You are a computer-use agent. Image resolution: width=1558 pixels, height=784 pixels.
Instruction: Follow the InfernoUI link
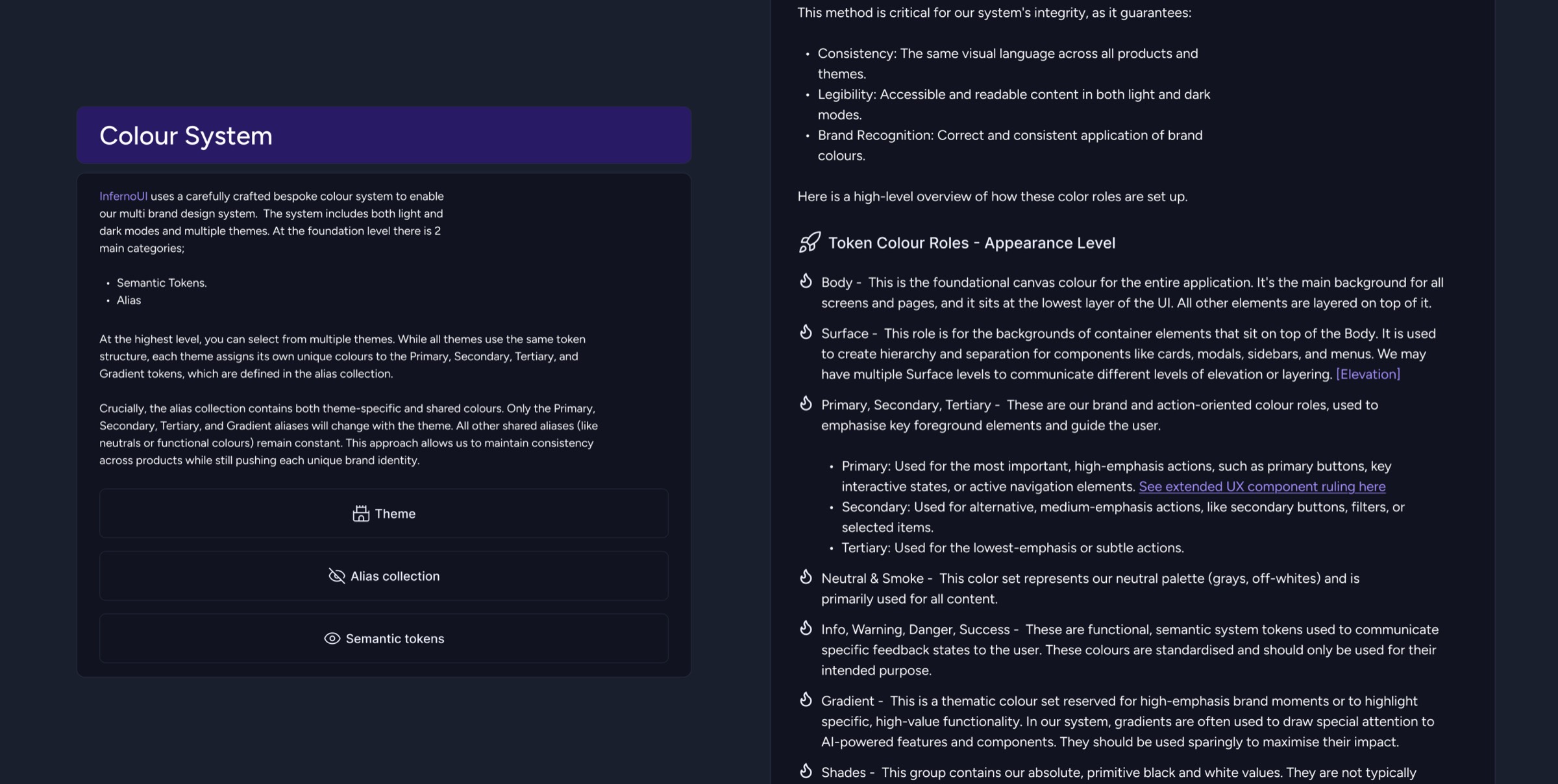coord(123,196)
